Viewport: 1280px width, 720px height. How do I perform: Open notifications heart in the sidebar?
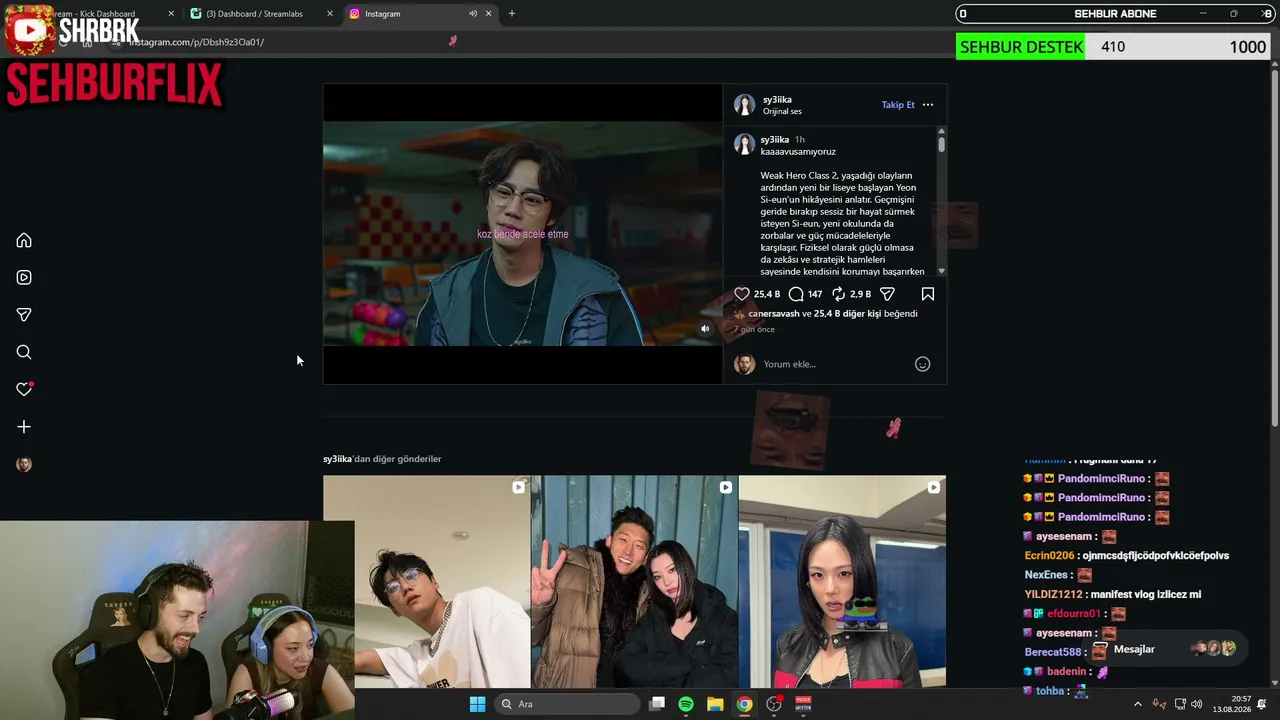tap(24, 389)
